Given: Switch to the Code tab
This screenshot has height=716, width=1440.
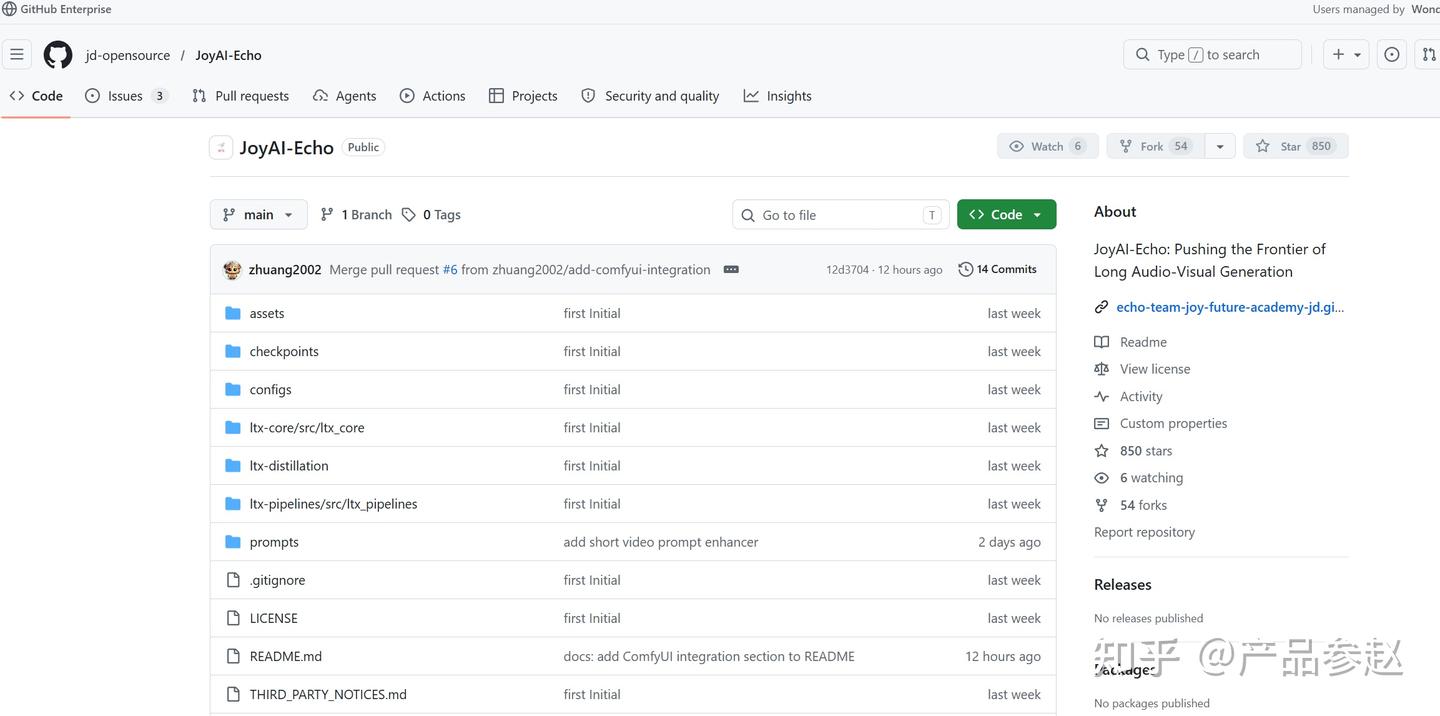Looking at the screenshot, I should click(36, 96).
